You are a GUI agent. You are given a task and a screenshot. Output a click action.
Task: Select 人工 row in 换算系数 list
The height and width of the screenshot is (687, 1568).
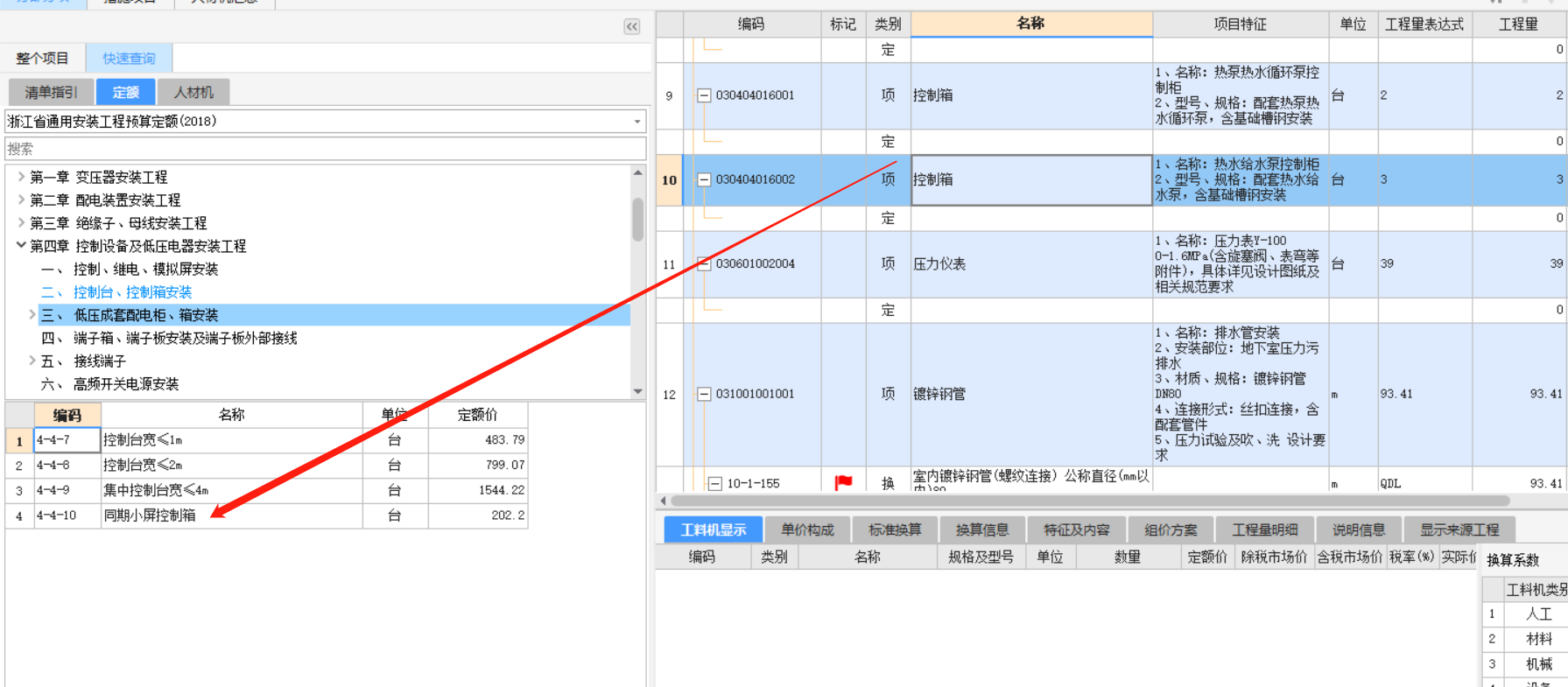1538,614
